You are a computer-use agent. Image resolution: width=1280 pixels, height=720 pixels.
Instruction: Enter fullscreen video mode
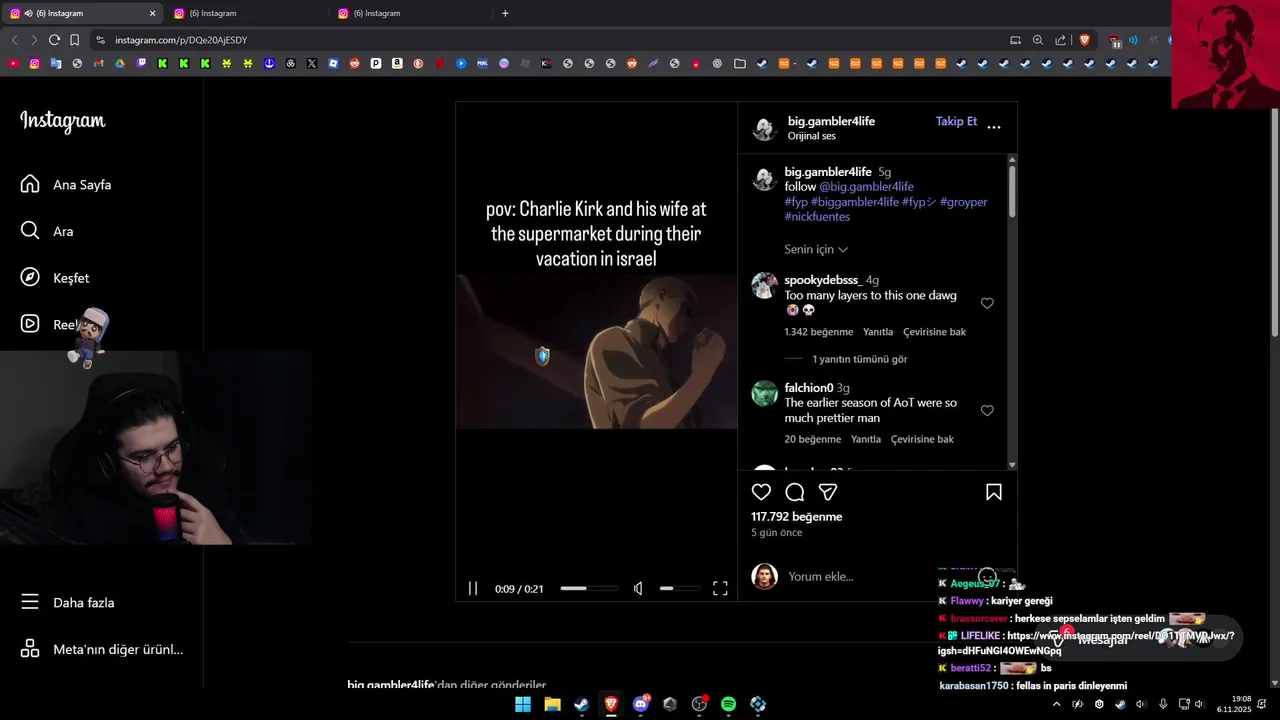click(720, 589)
